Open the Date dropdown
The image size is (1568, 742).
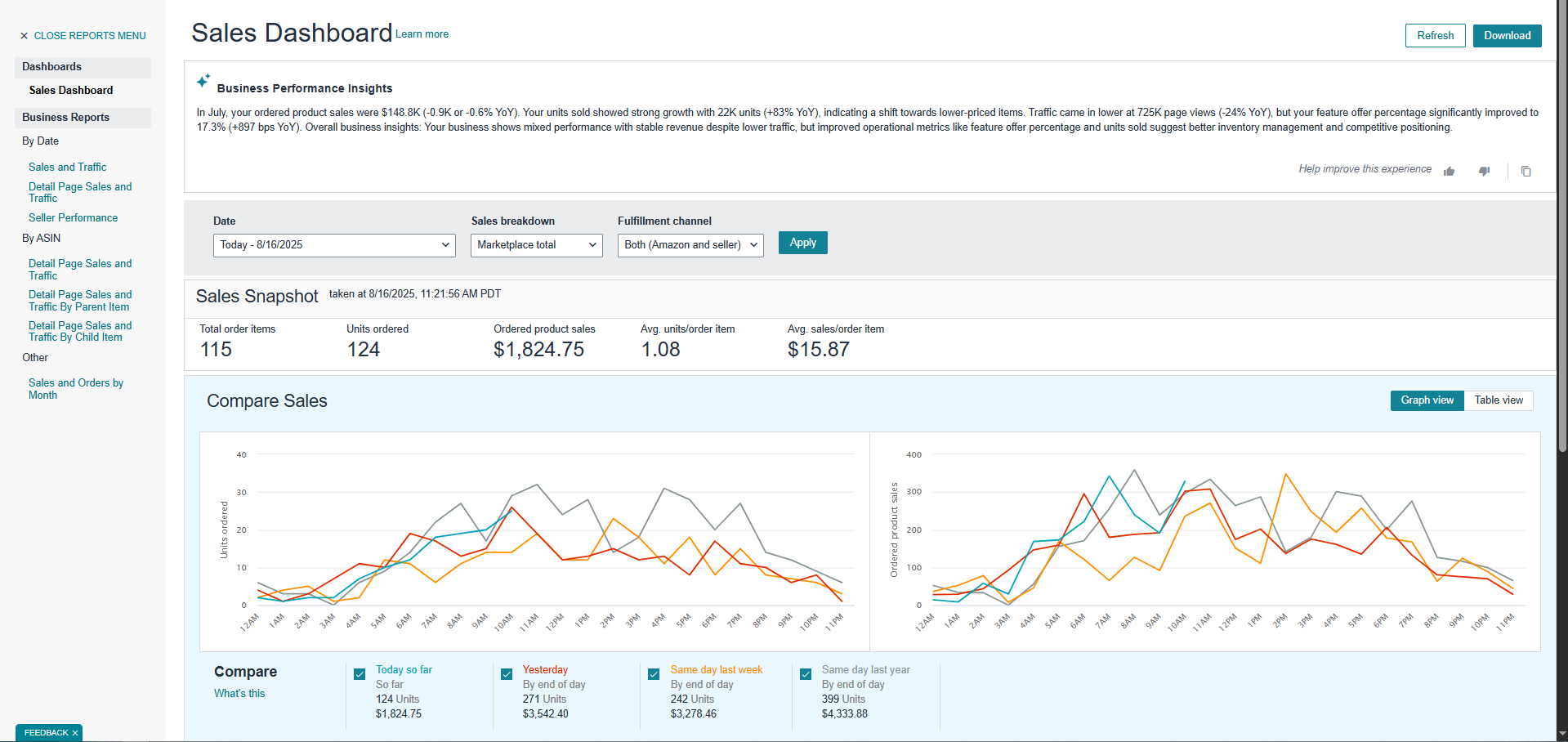click(334, 245)
